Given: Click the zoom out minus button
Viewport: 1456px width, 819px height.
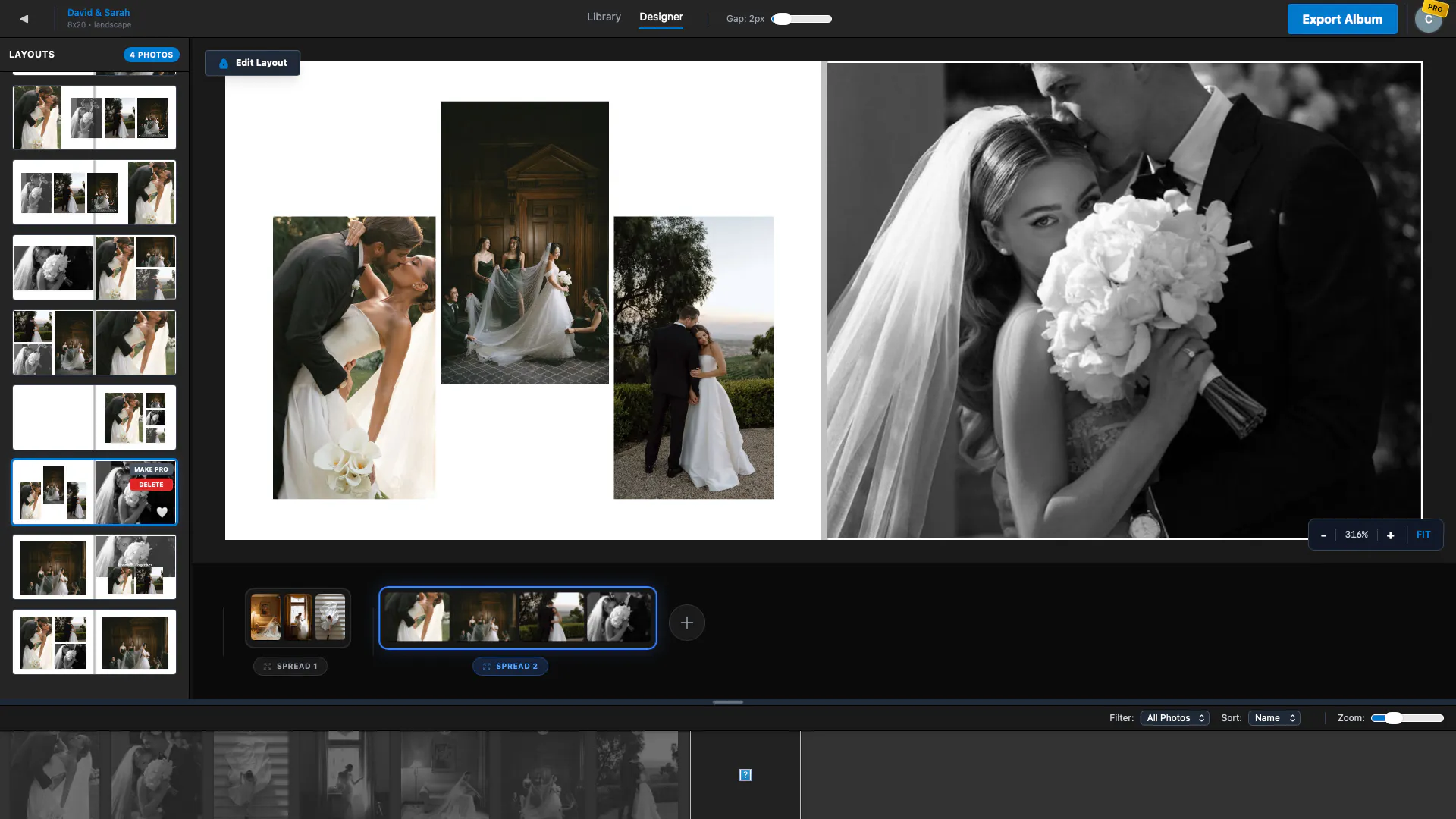Looking at the screenshot, I should pos(1323,535).
